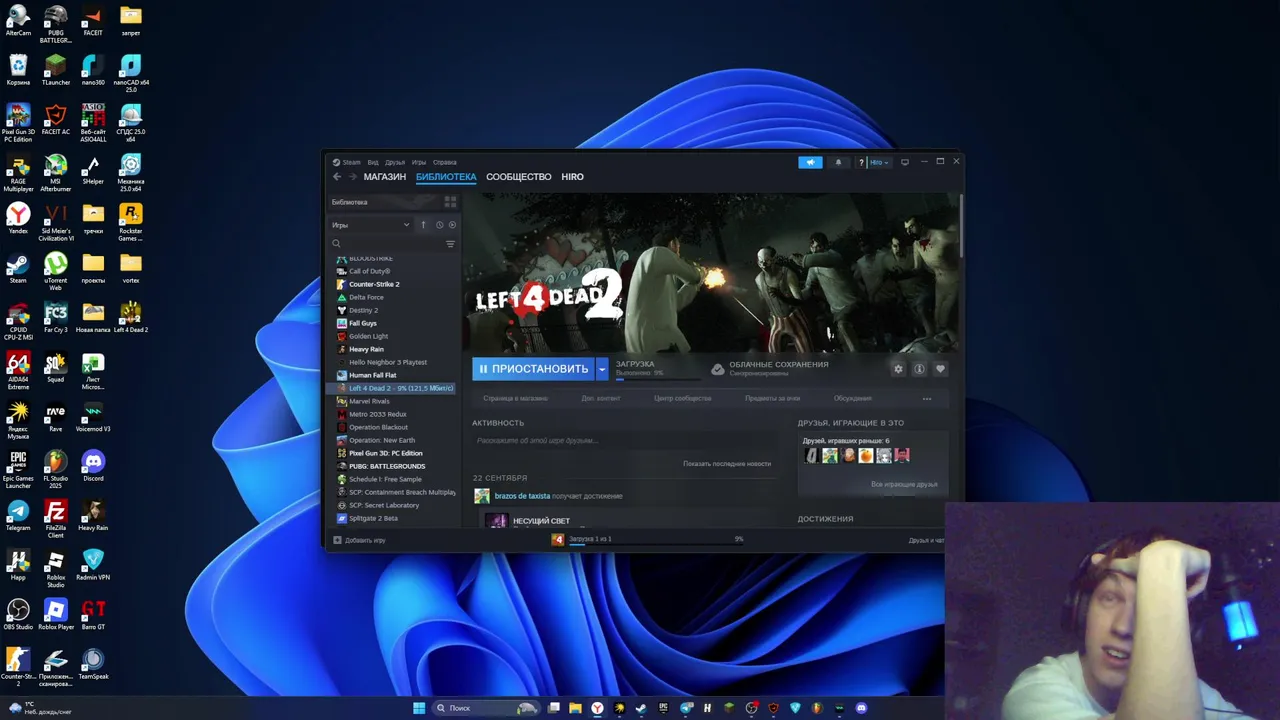
Task: Click the plus icon for Add a game
Action: (x=337, y=540)
